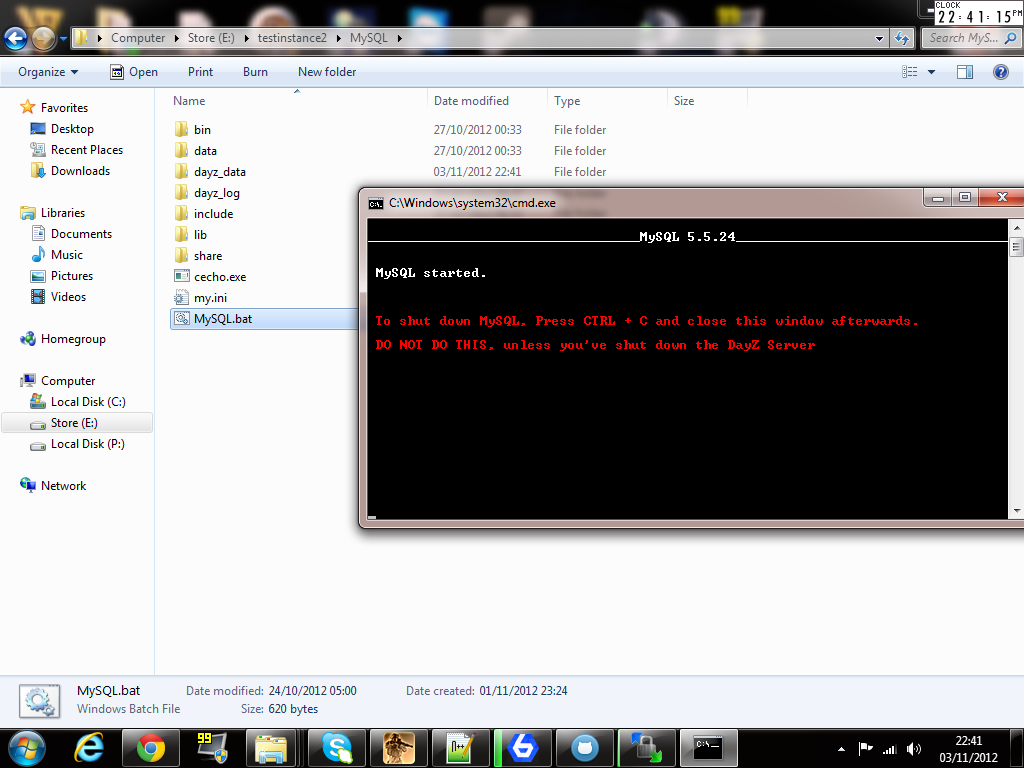The width and height of the screenshot is (1024, 768).
Task: Switch to the cmd window taskbar button
Action: point(709,748)
